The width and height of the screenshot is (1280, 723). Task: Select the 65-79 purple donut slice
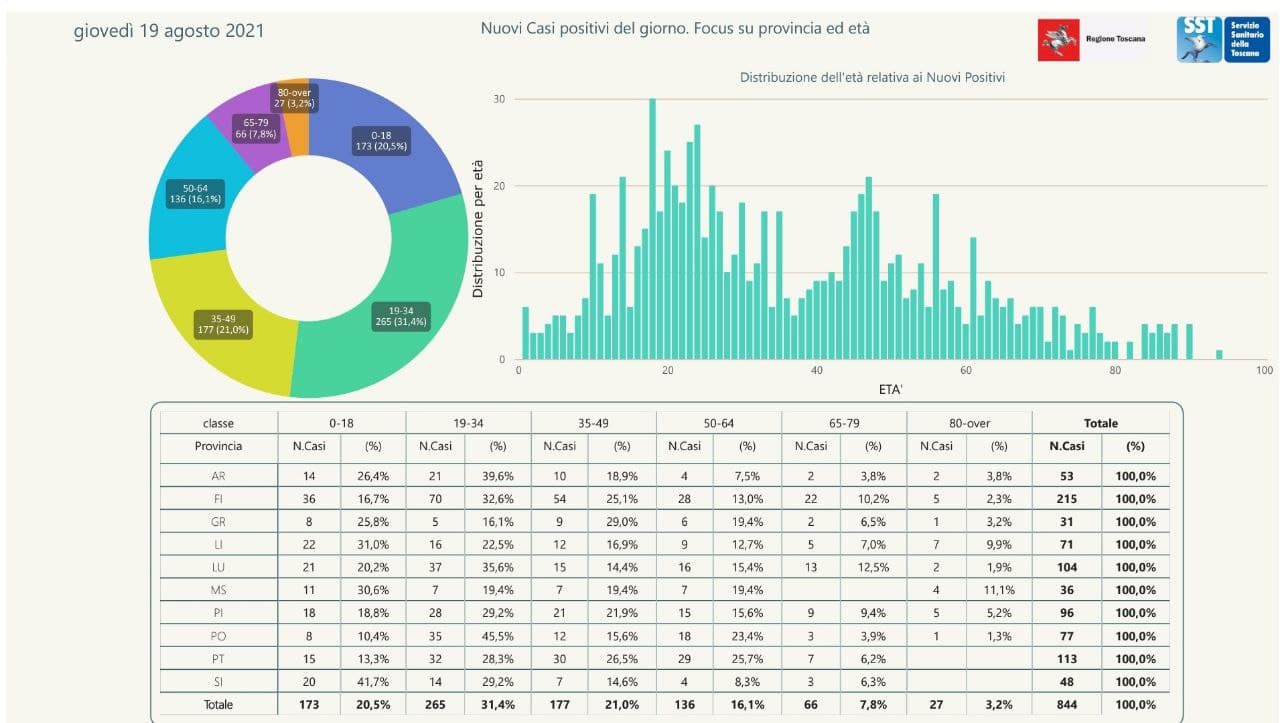(248, 127)
